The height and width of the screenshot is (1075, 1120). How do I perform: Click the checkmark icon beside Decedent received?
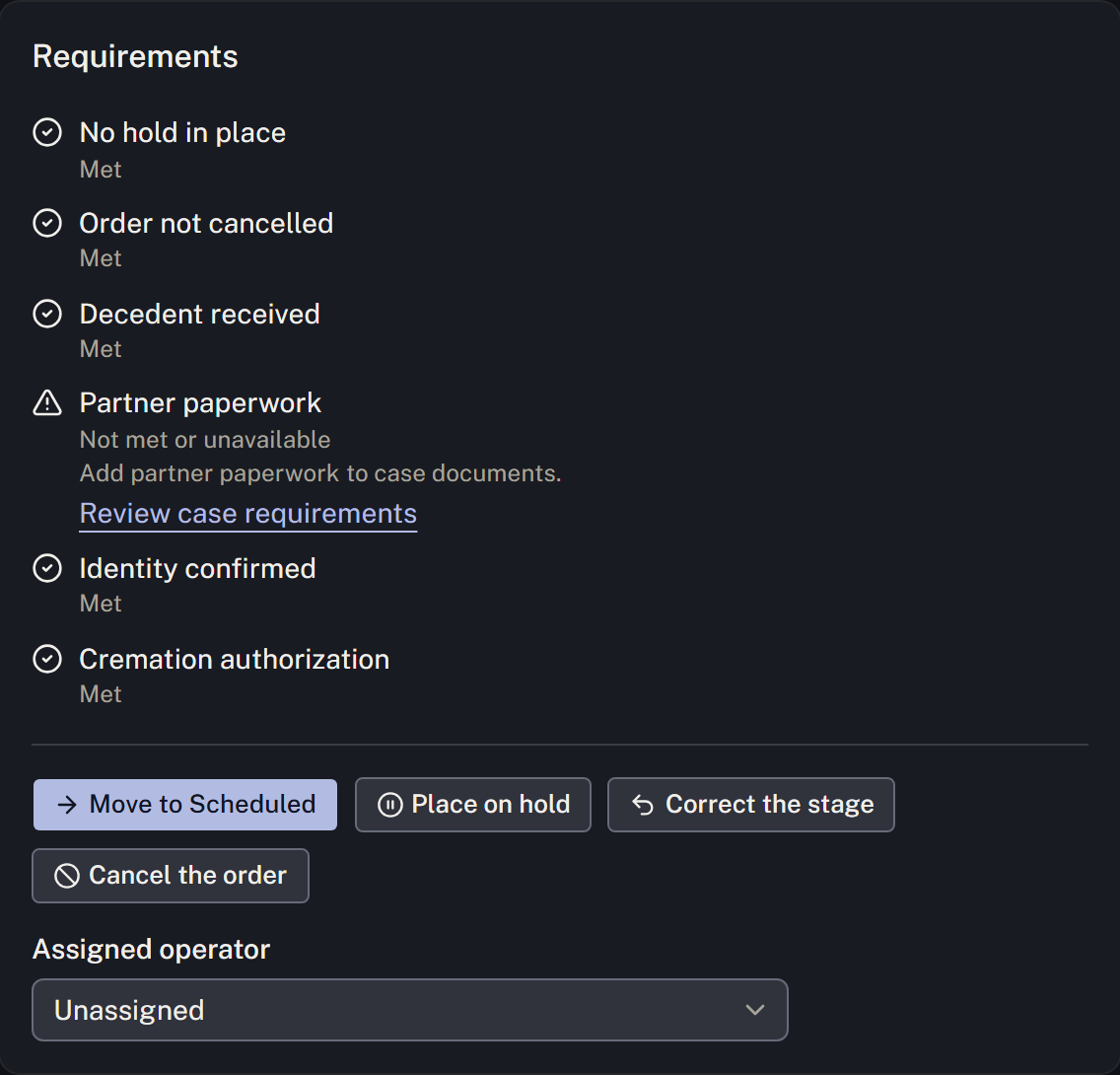[47, 314]
